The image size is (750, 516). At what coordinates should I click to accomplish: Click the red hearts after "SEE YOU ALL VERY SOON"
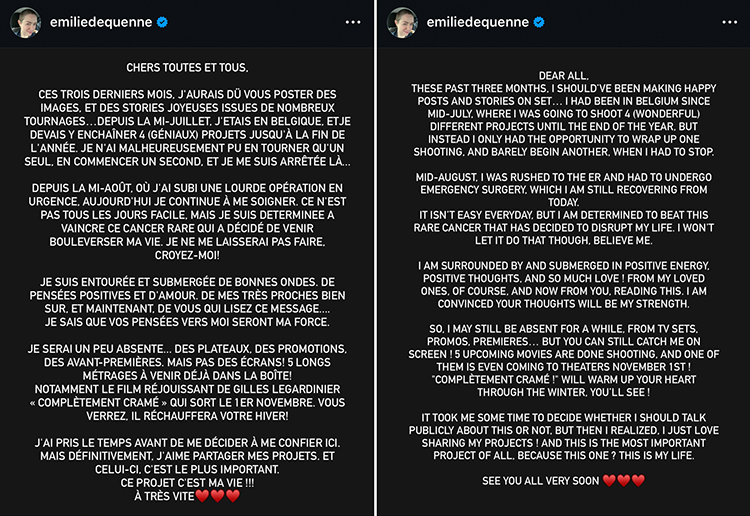point(625,481)
